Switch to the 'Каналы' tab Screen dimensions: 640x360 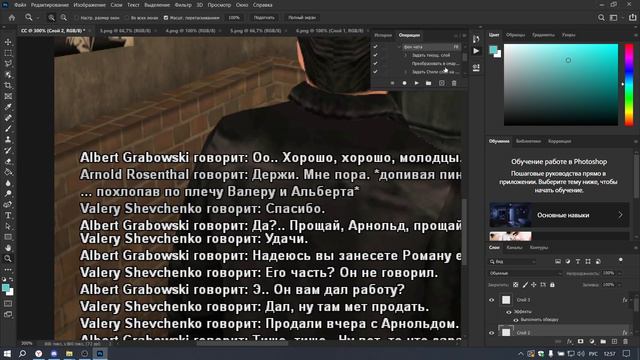coord(514,247)
